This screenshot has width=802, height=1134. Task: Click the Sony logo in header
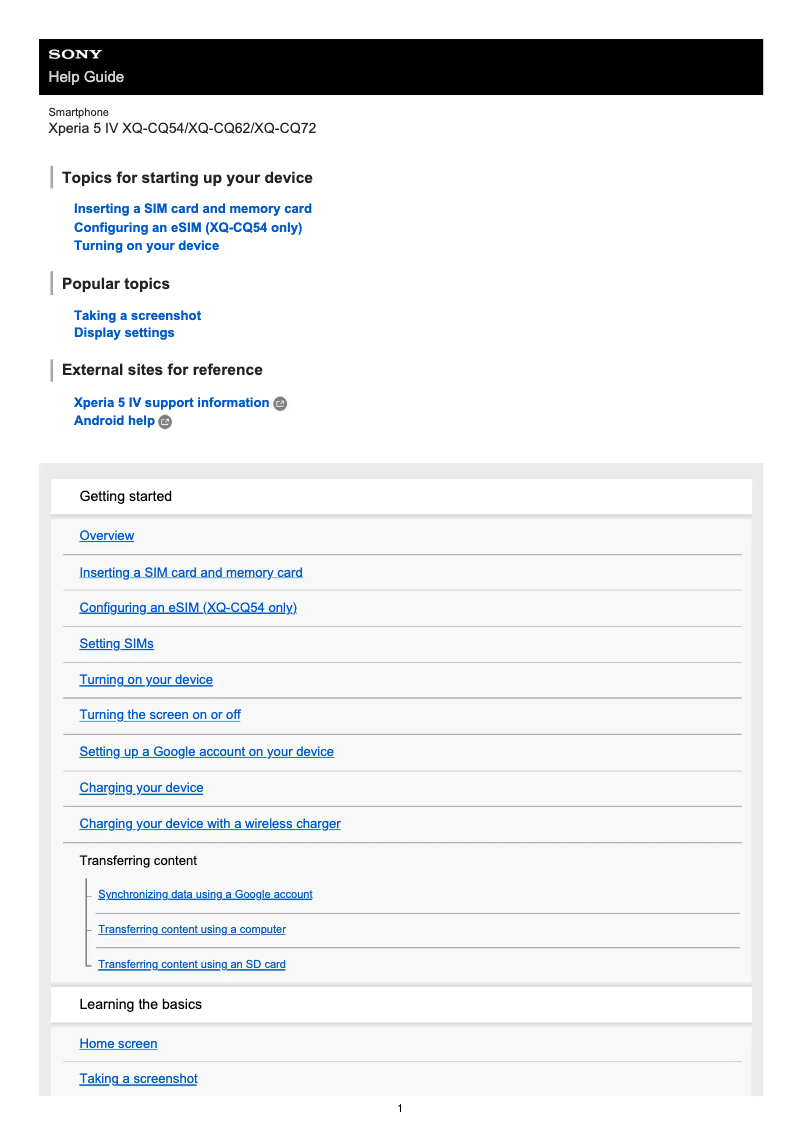tap(75, 54)
